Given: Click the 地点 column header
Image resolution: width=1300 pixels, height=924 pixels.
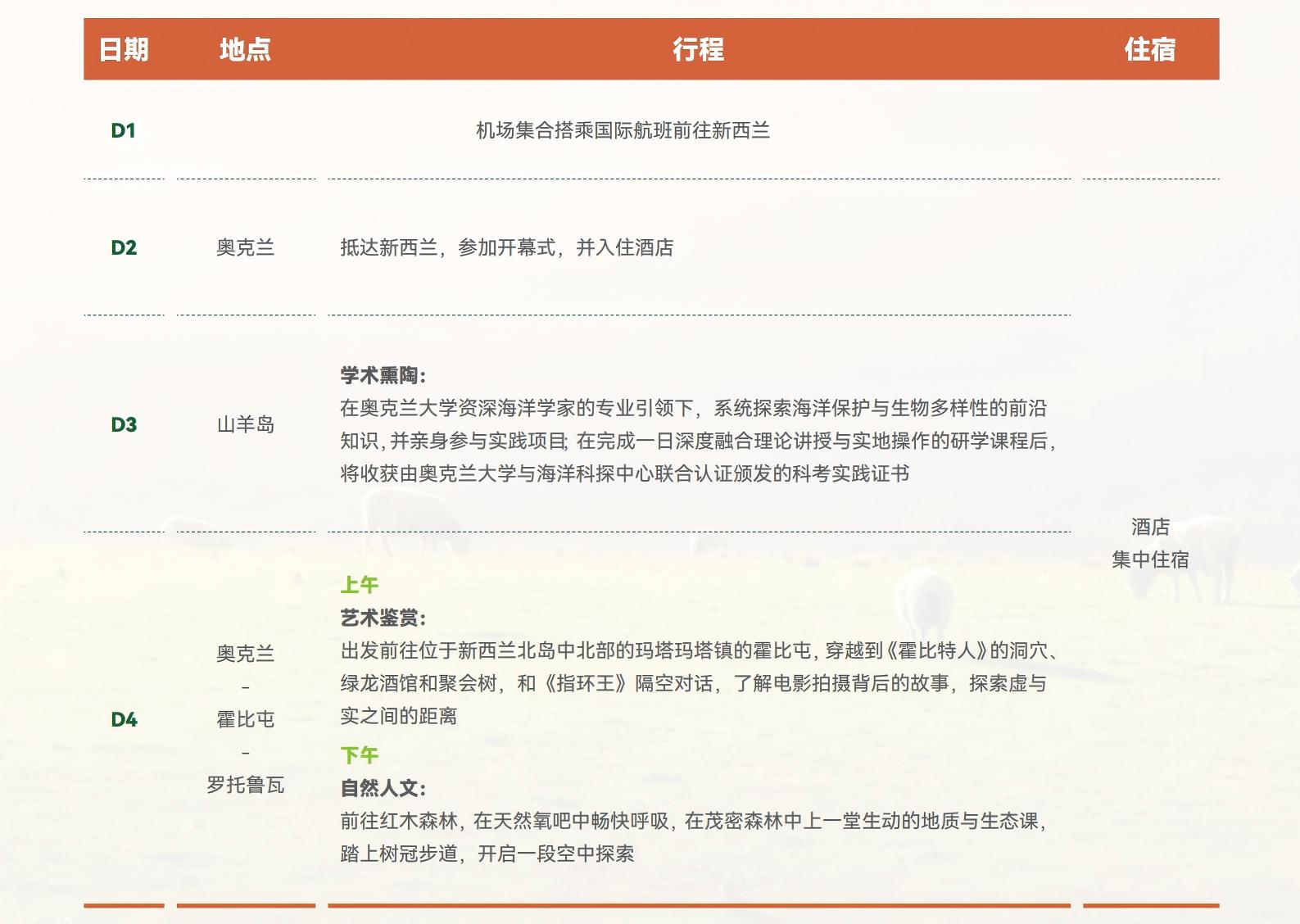Looking at the screenshot, I should (x=245, y=50).
